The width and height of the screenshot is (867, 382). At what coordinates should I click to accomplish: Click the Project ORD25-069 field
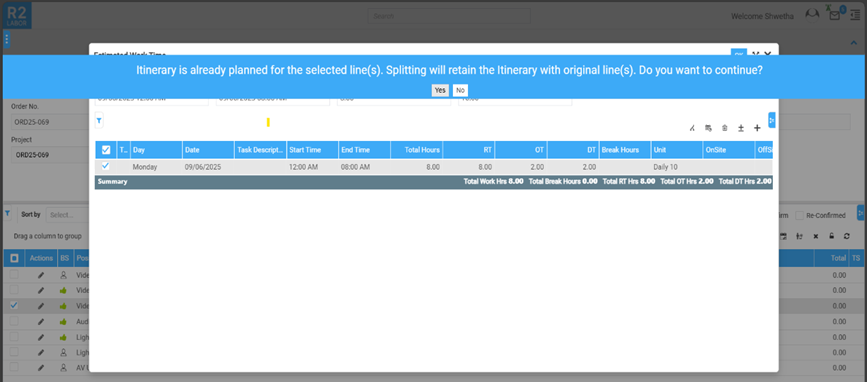(x=50, y=155)
